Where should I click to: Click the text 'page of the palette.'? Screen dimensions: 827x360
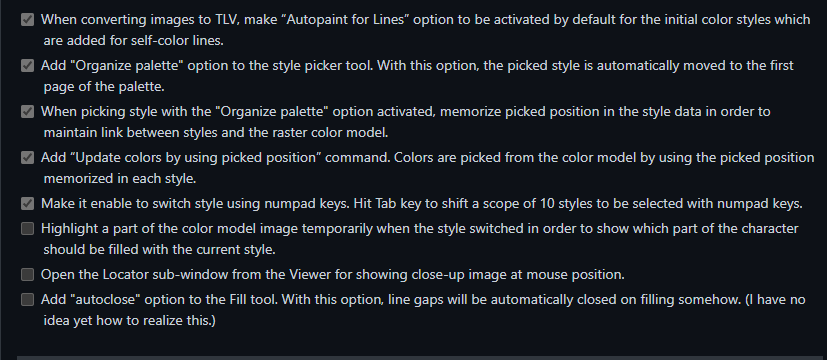[x=104, y=87]
